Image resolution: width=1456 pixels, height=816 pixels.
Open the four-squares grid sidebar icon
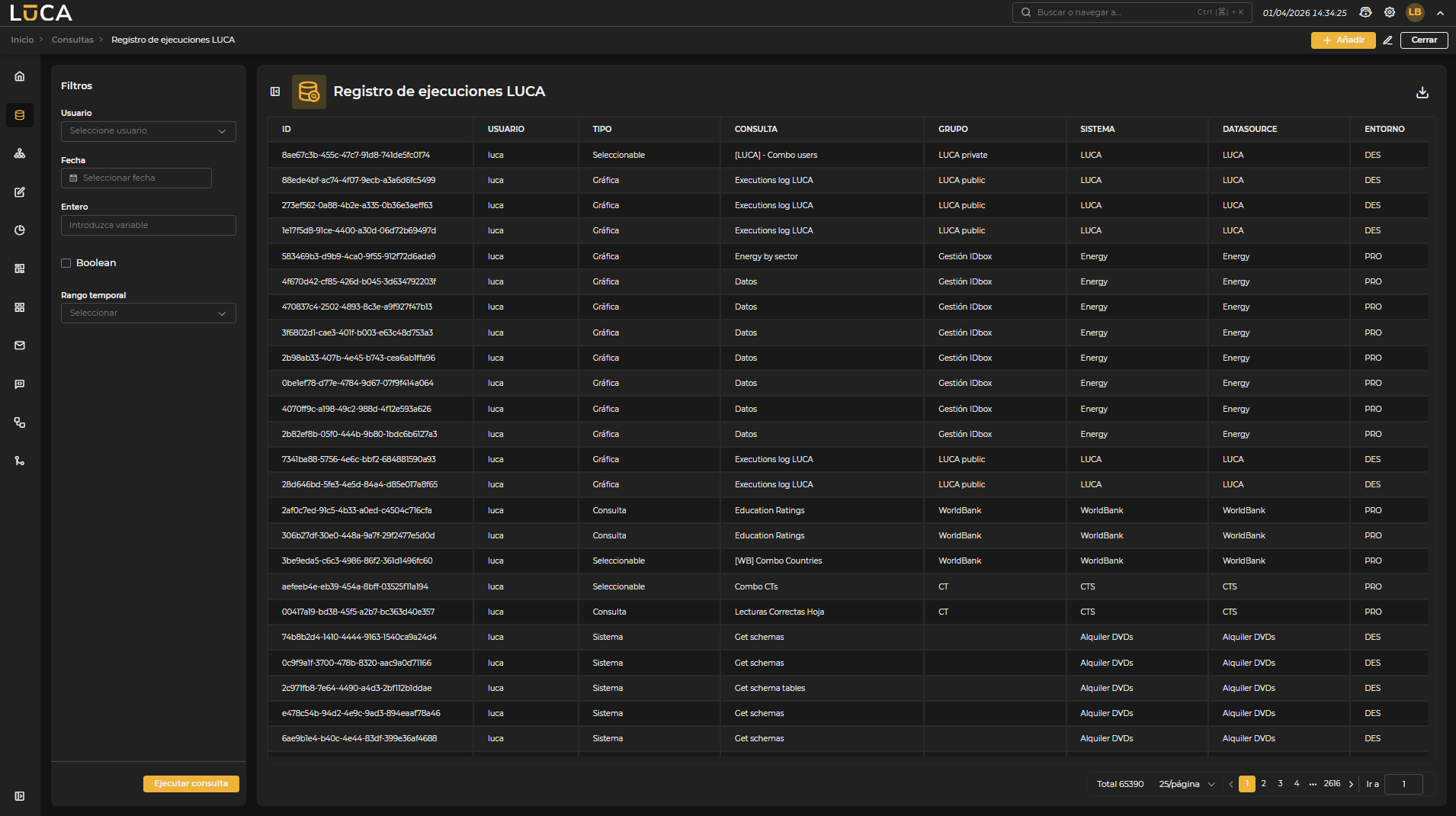(20, 307)
